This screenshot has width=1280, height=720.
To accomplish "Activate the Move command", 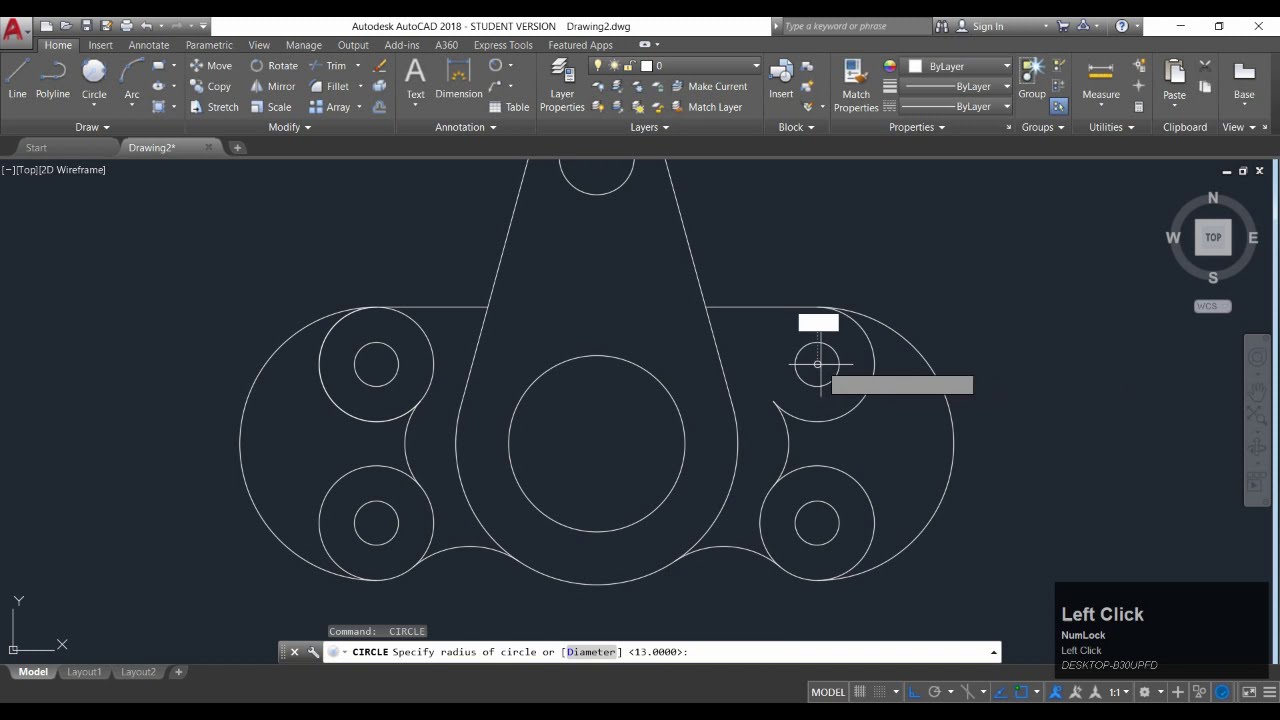I will 211,66.
